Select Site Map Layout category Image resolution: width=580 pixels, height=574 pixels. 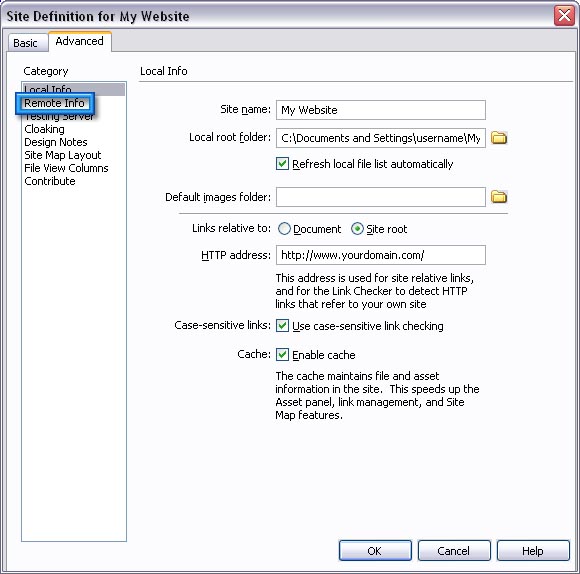pyautogui.click(x=63, y=155)
